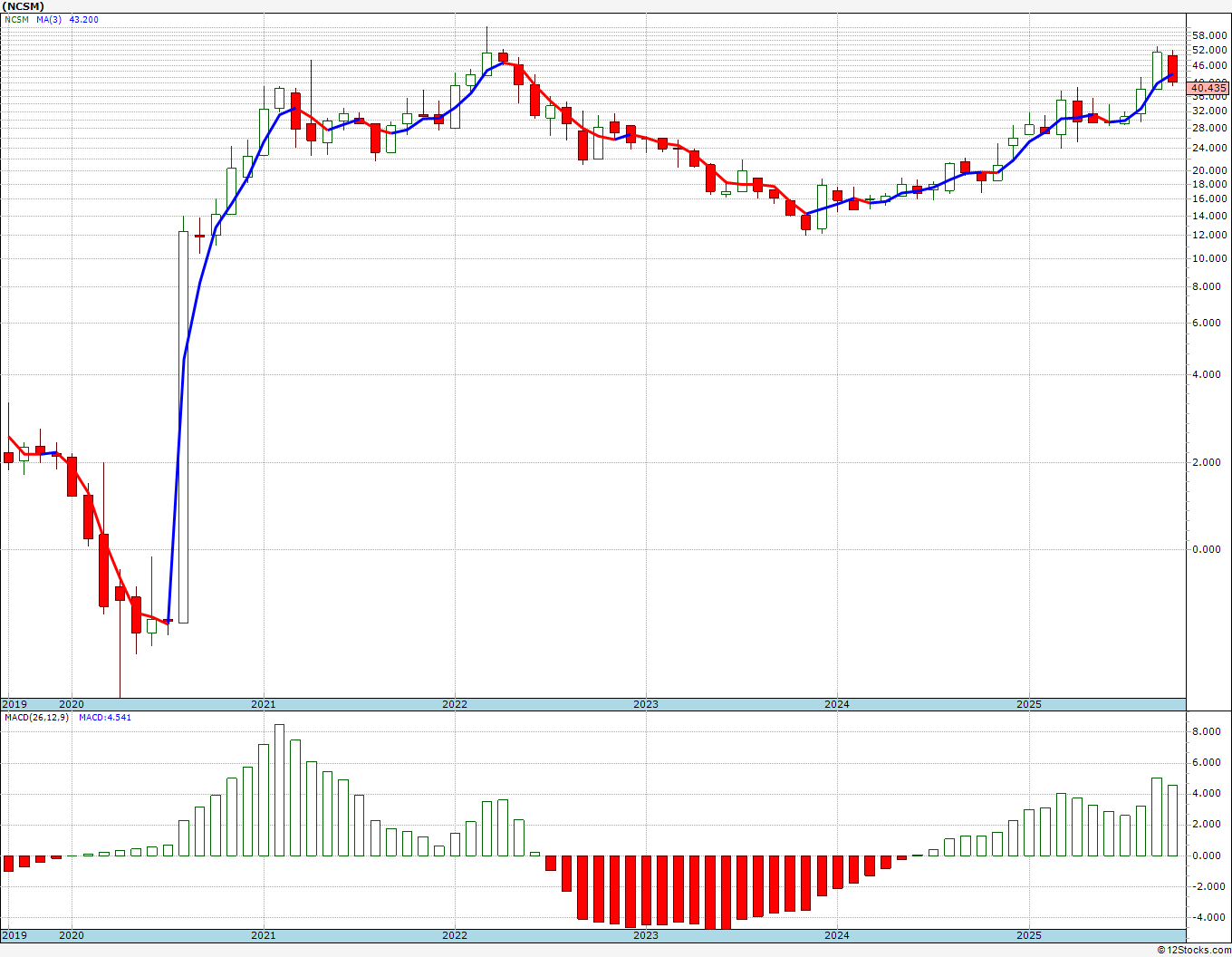
Task: Click the MACD(26,12,9) indicator label
Action: [37, 718]
